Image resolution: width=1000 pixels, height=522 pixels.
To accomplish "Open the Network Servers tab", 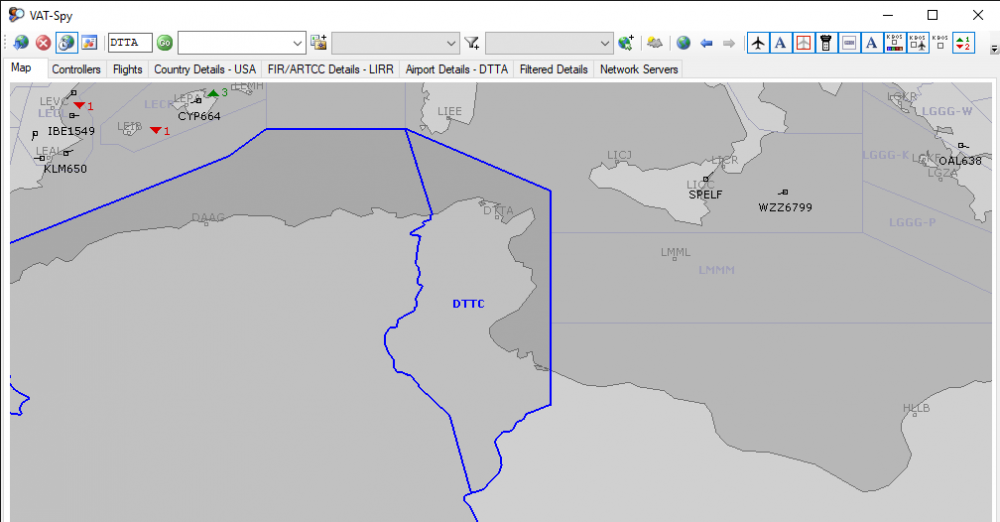I will coord(639,69).
